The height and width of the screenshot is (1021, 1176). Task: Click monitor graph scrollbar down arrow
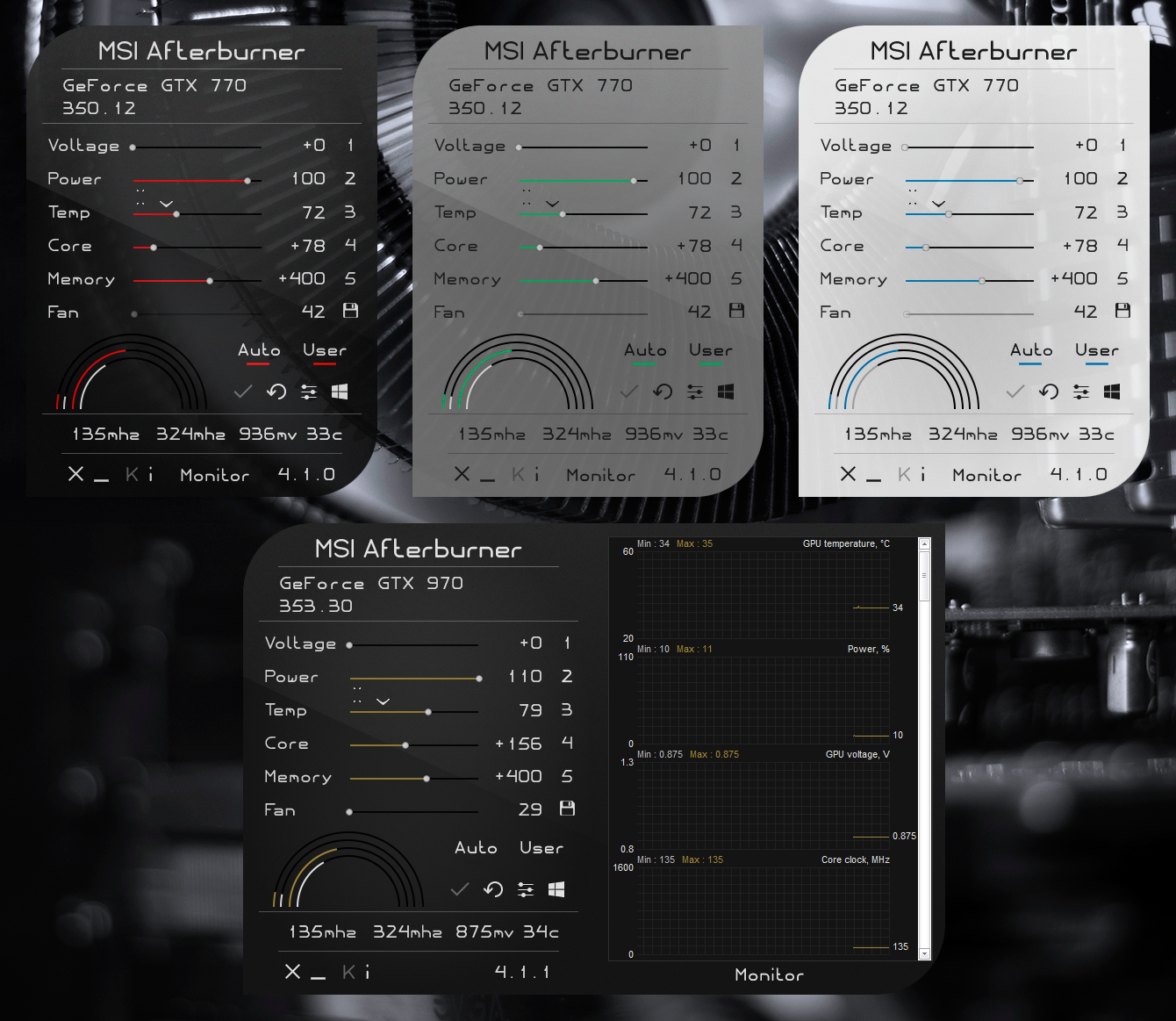pos(924,953)
